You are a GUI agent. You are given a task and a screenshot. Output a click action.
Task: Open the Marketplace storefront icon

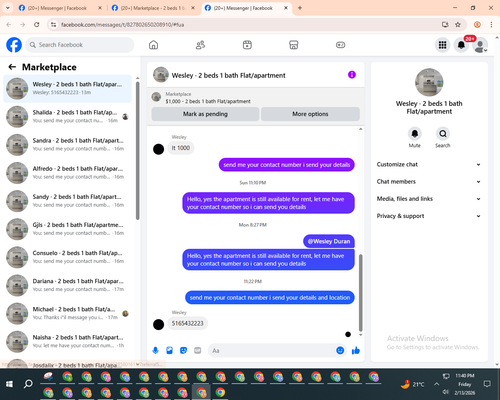[294, 45]
